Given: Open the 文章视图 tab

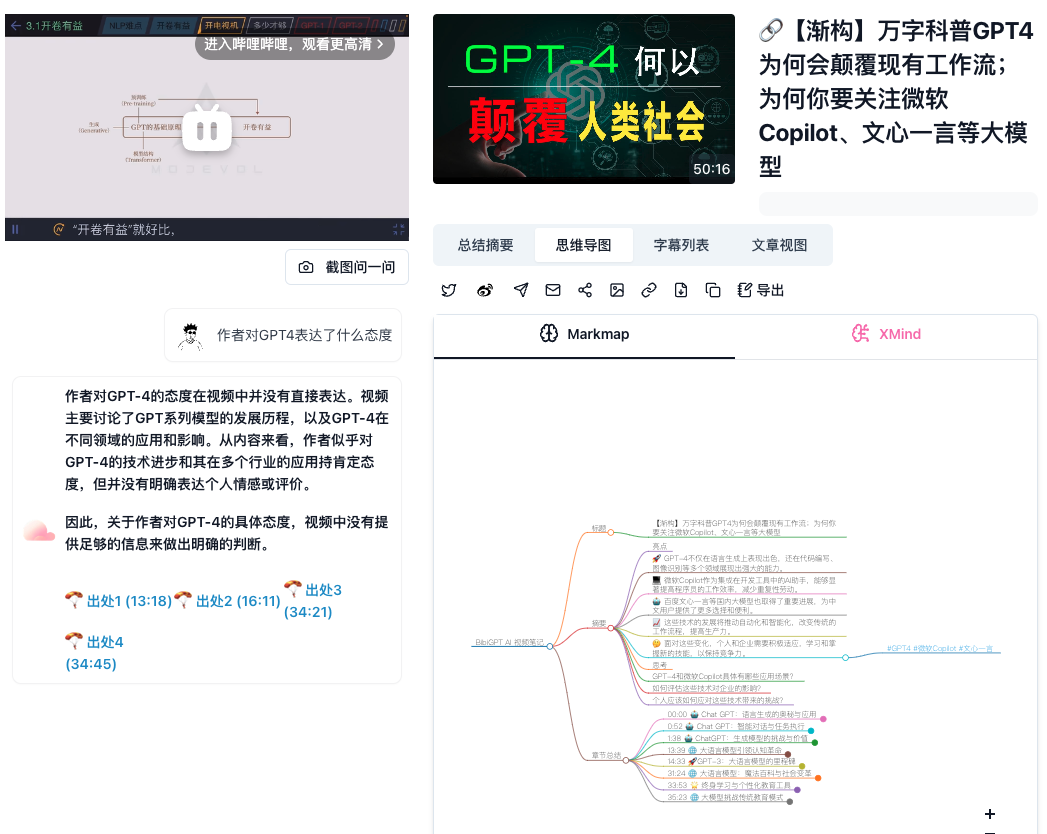Looking at the screenshot, I should pos(781,244).
